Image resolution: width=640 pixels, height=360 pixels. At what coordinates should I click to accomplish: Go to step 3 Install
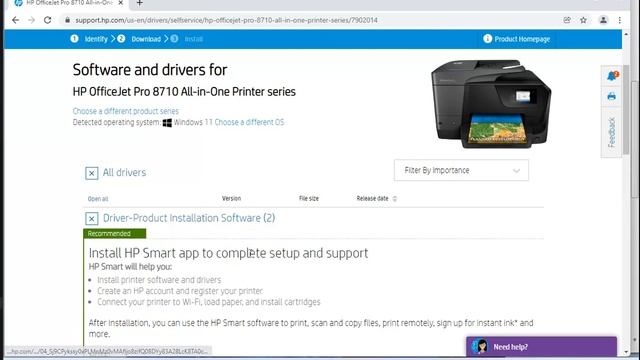point(187,39)
